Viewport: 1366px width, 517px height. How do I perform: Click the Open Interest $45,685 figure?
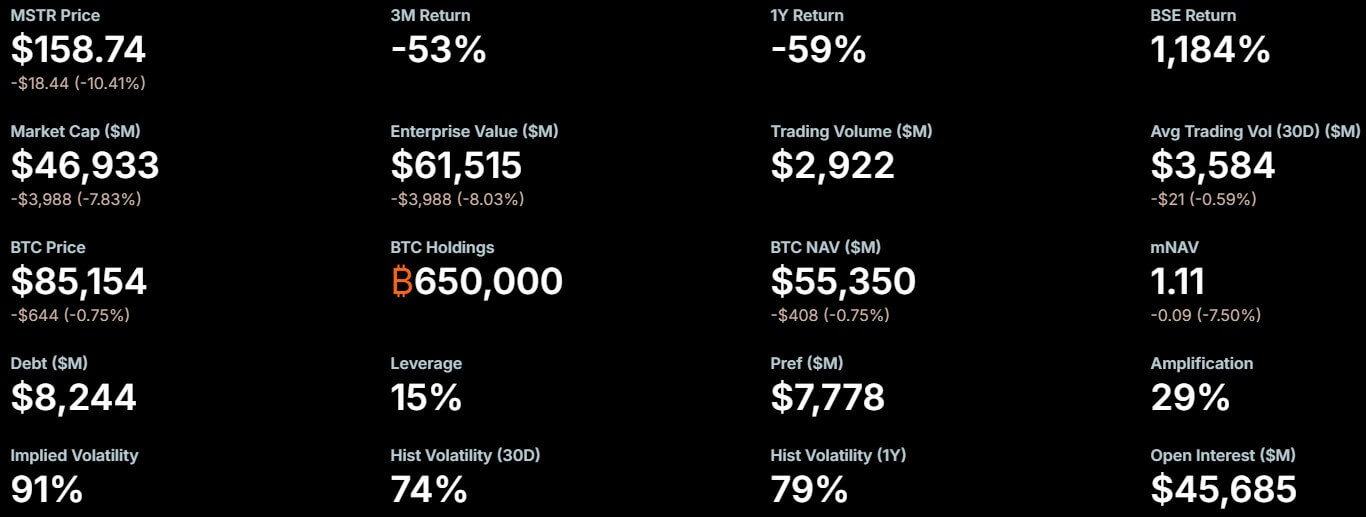[1224, 490]
